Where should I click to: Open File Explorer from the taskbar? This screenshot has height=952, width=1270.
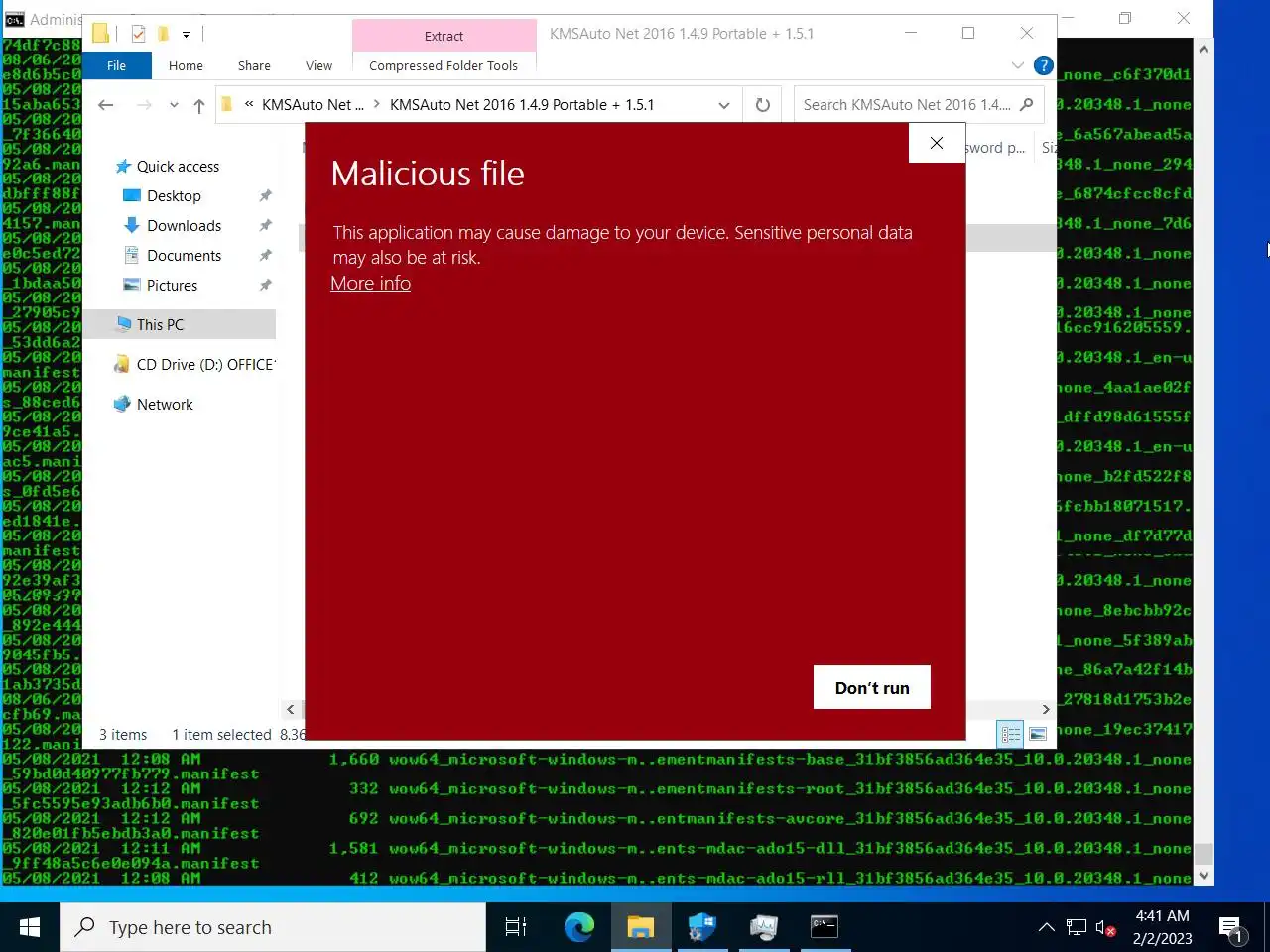tap(640, 927)
